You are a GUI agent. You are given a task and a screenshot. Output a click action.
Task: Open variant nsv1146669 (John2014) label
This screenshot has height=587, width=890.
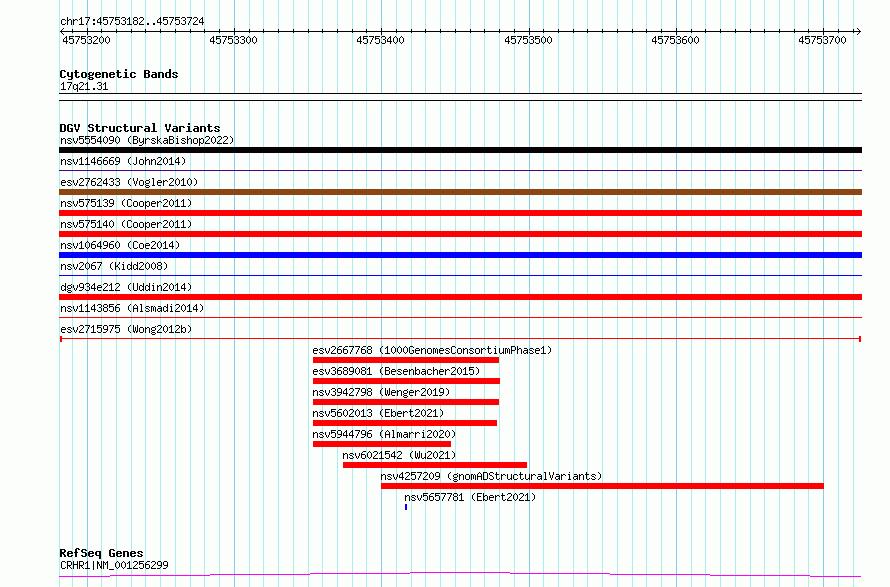[123, 161]
